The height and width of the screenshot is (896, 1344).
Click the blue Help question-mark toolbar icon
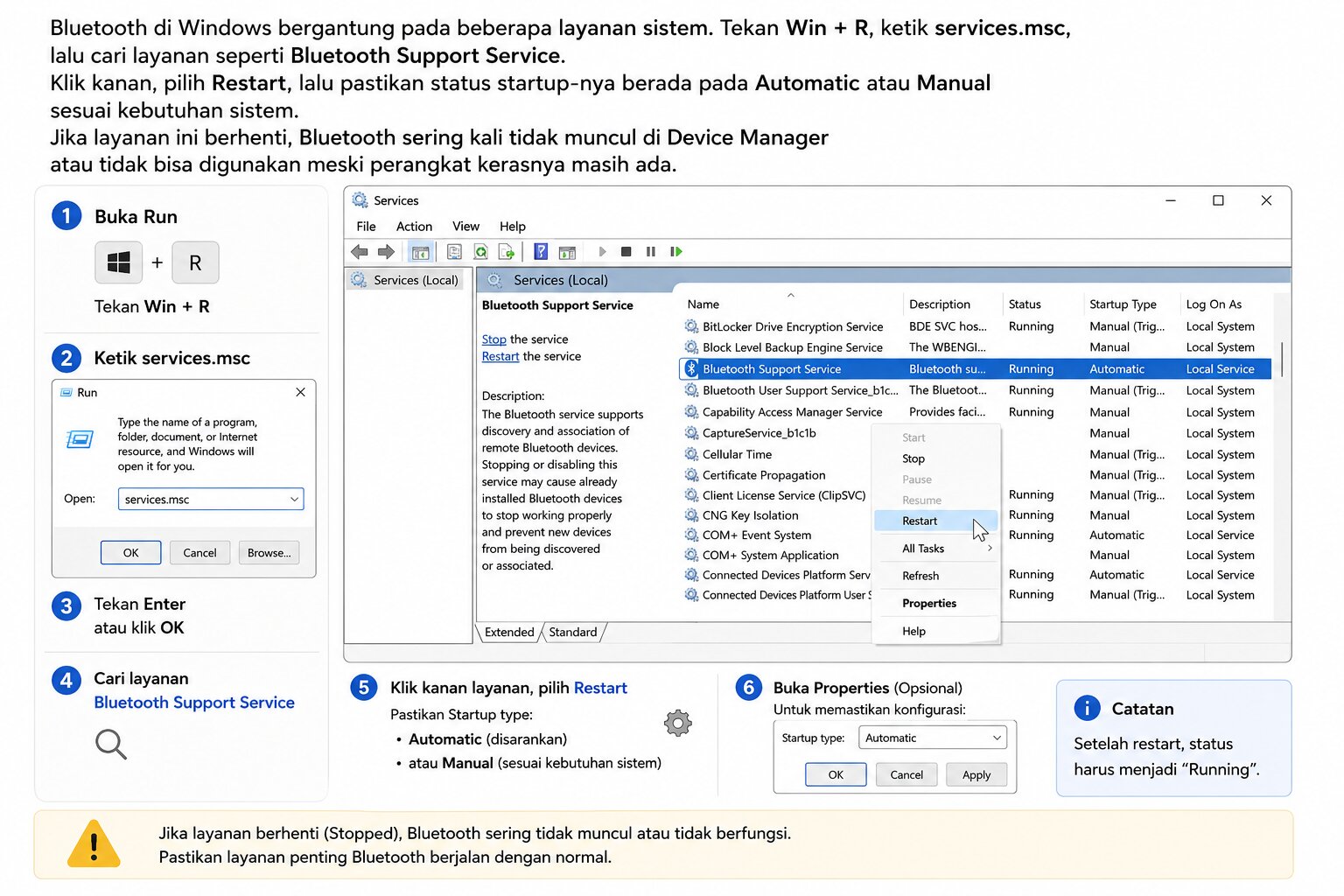[541, 252]
